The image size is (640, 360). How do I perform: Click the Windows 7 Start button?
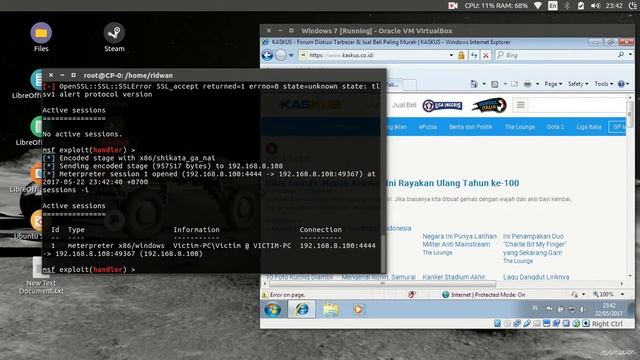tap(272, 310)
